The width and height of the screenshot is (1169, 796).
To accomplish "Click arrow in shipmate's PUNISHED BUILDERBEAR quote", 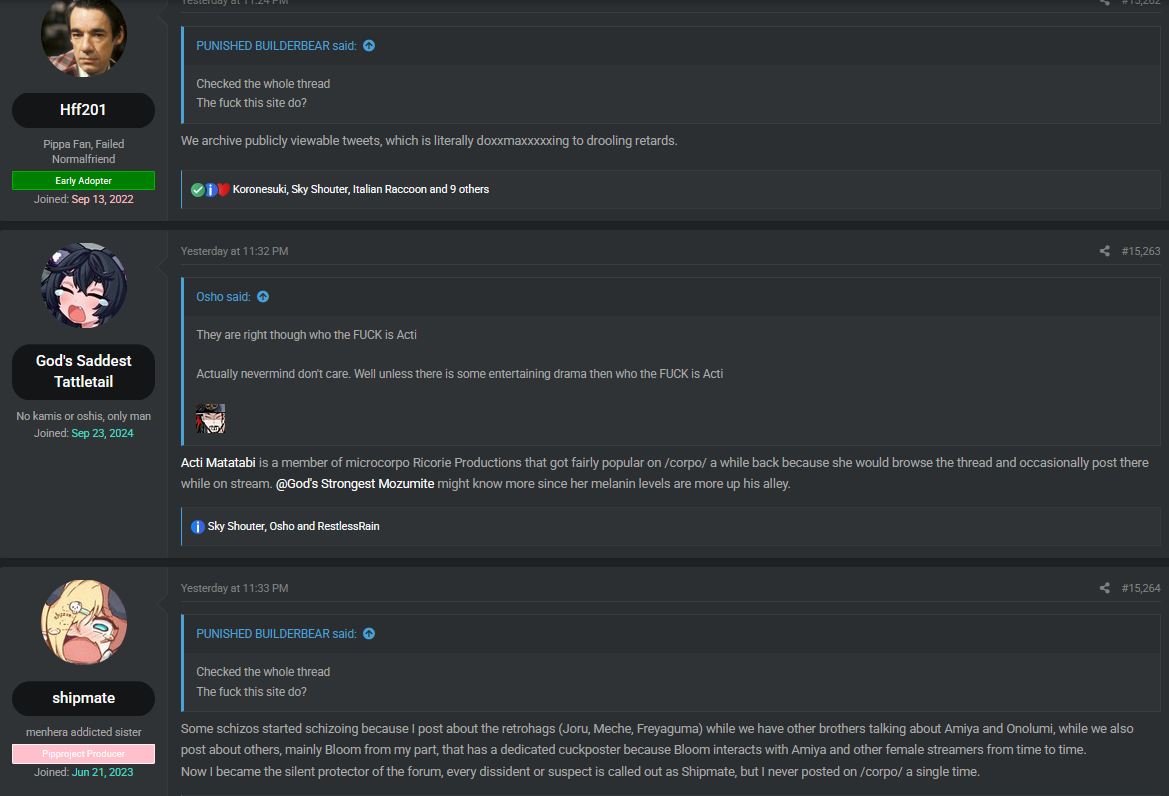I will 369,634.
